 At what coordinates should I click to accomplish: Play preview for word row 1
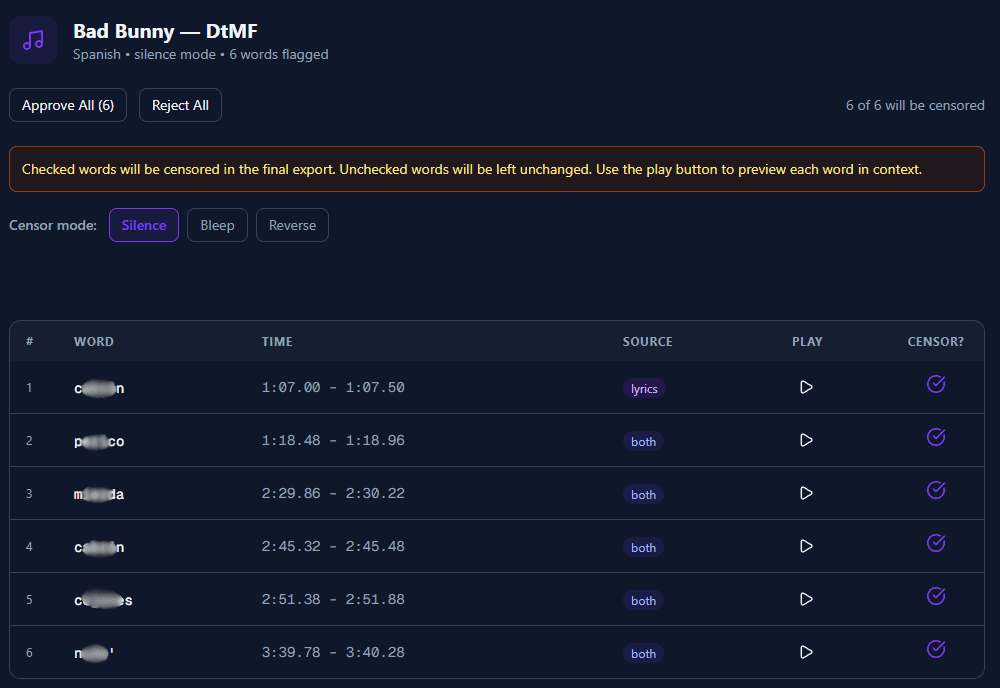tap(806, 387)
